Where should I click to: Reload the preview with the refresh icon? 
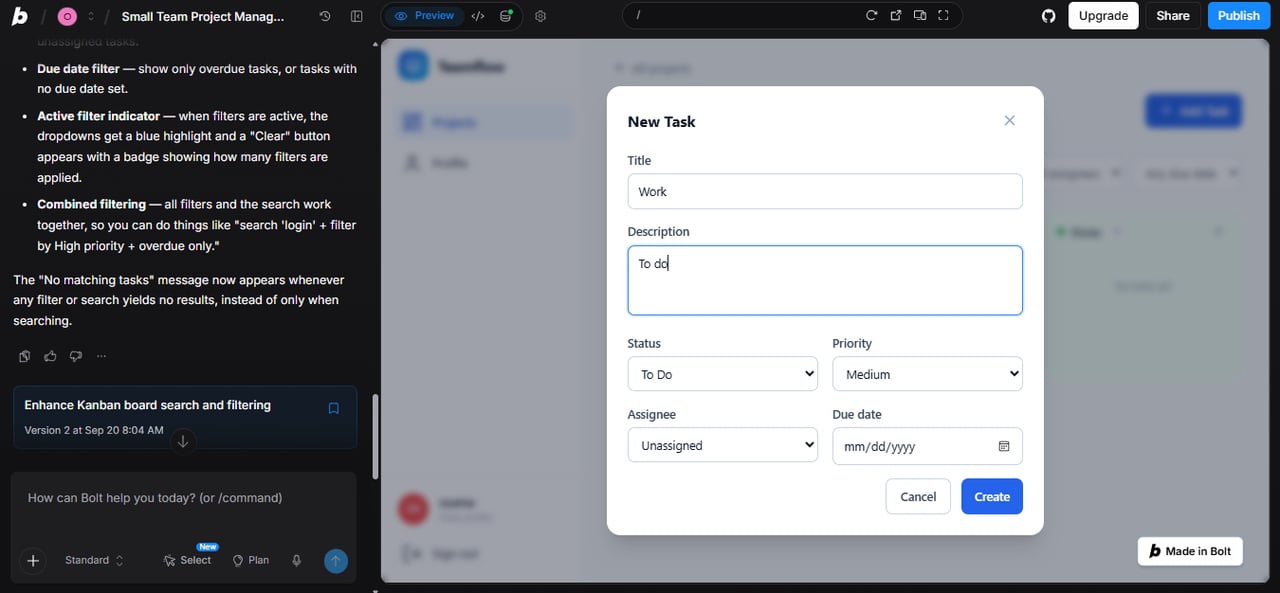pos(871,16)
